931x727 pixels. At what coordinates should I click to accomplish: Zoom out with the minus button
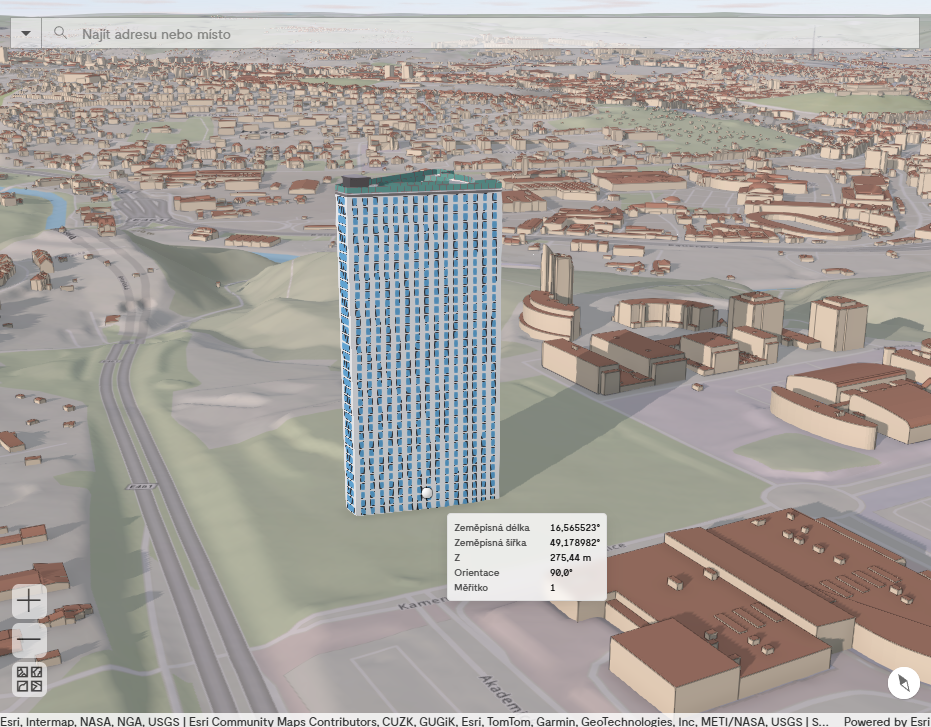click(x=29, y=640)
